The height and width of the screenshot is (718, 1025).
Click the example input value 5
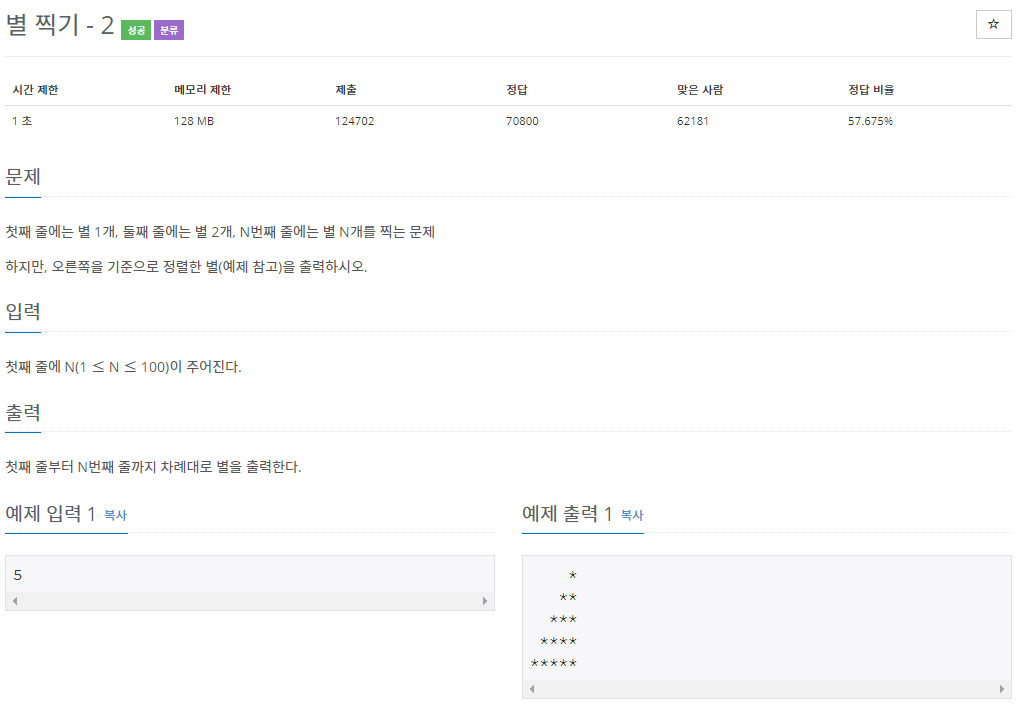pyautogui.click(x=18, y=575)
